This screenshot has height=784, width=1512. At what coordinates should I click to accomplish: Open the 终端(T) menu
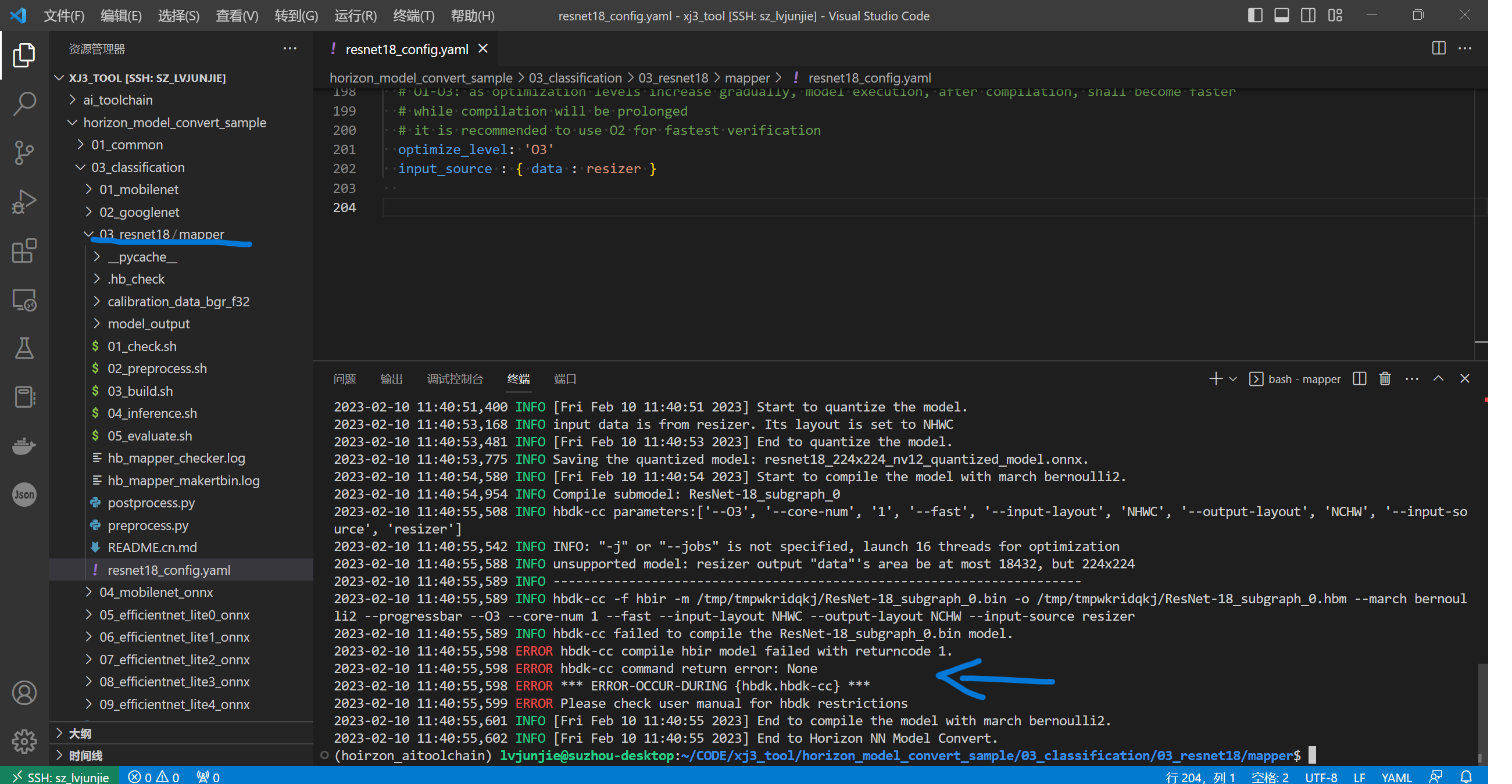click(413, 16)
